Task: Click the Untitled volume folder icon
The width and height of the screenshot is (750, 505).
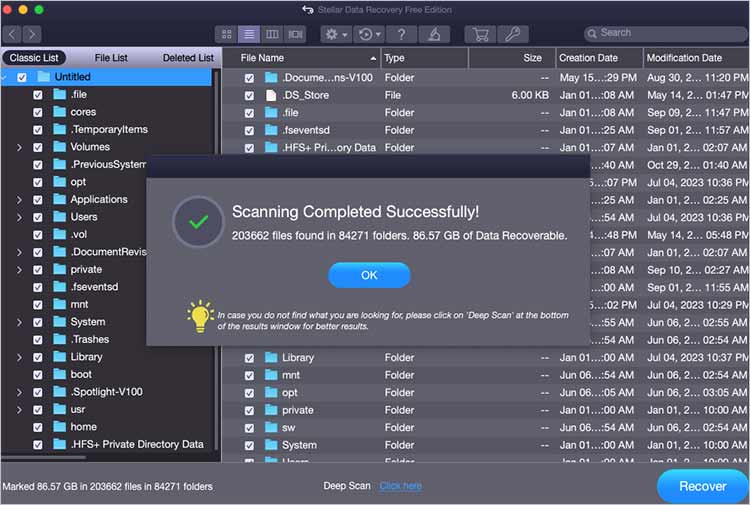Action: (44, 77)
